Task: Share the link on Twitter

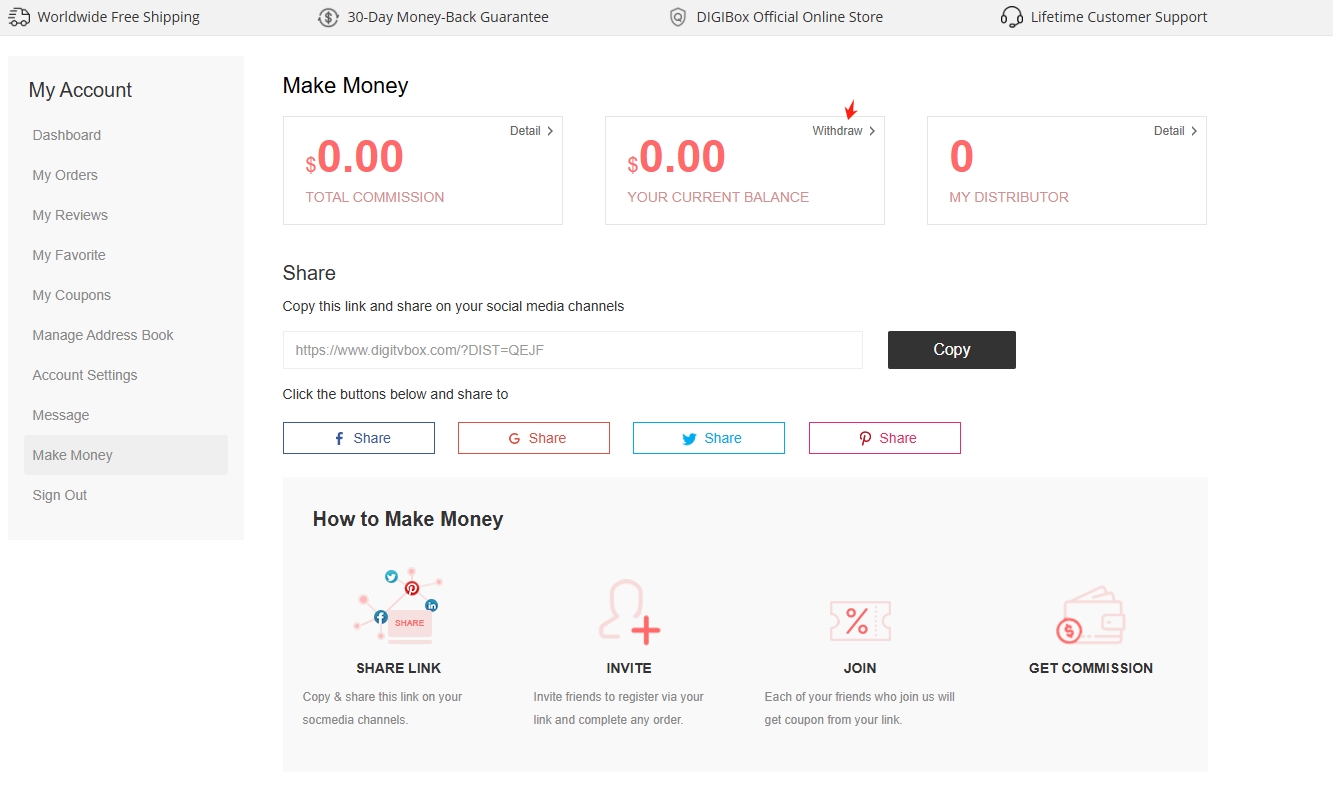Action: 709,438
